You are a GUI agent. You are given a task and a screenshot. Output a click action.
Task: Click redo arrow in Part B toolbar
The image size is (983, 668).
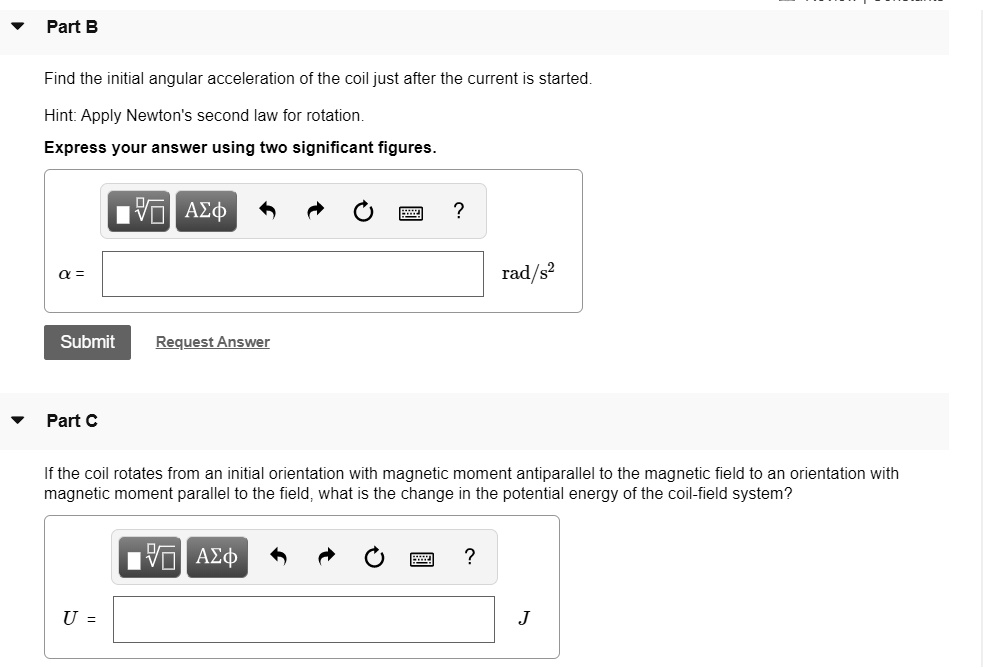click(x=315, y=211)
